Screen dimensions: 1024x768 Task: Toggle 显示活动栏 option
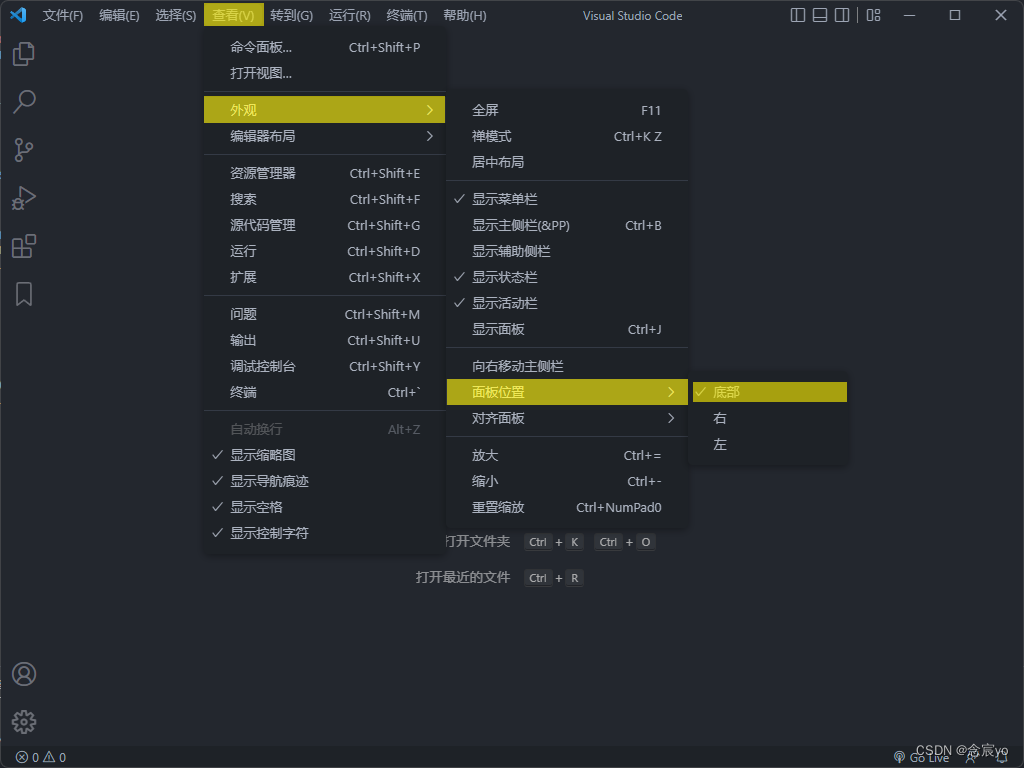tap(567, 304)
